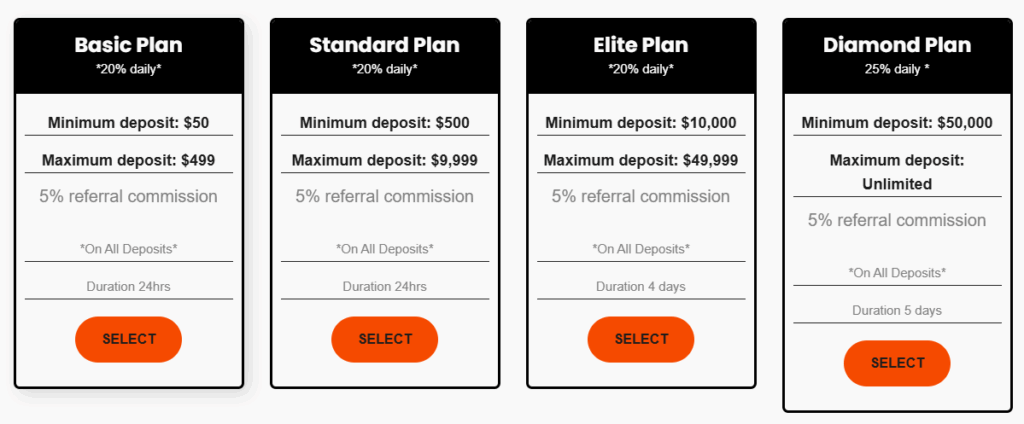Click the Diamond Plan title

897,45
